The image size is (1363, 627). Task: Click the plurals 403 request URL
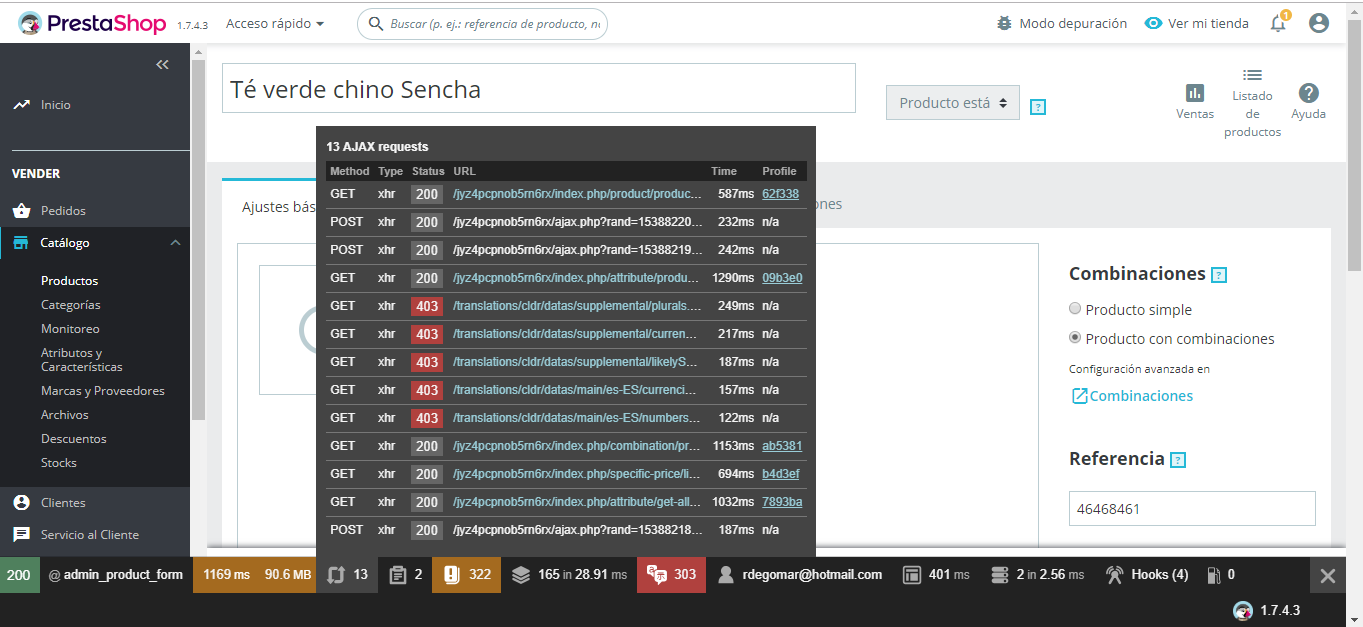pyautogui.click(x=578, y=306)
